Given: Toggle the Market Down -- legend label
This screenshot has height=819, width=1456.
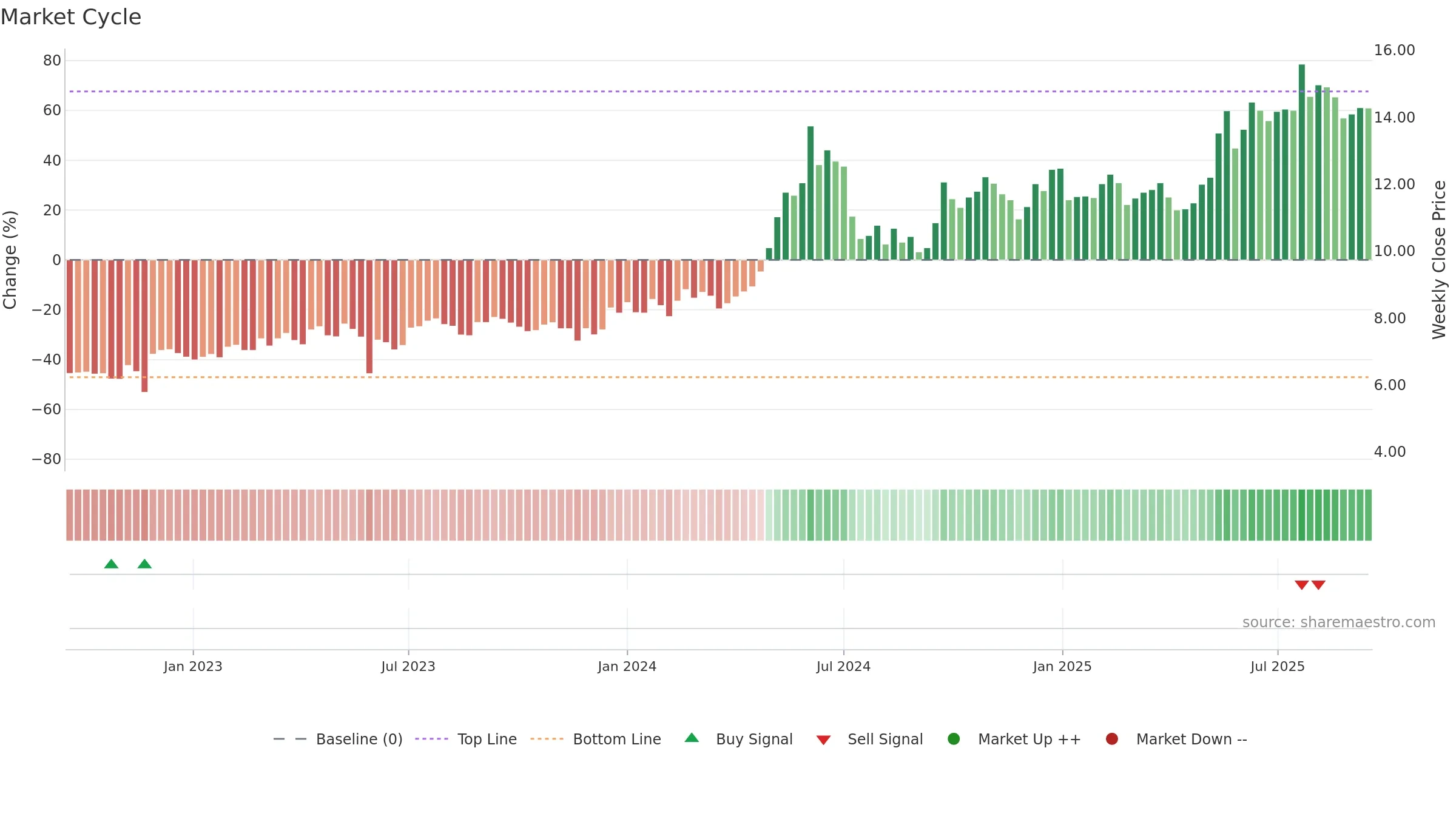Looking at the screenshot, I should click(1191, 739).
